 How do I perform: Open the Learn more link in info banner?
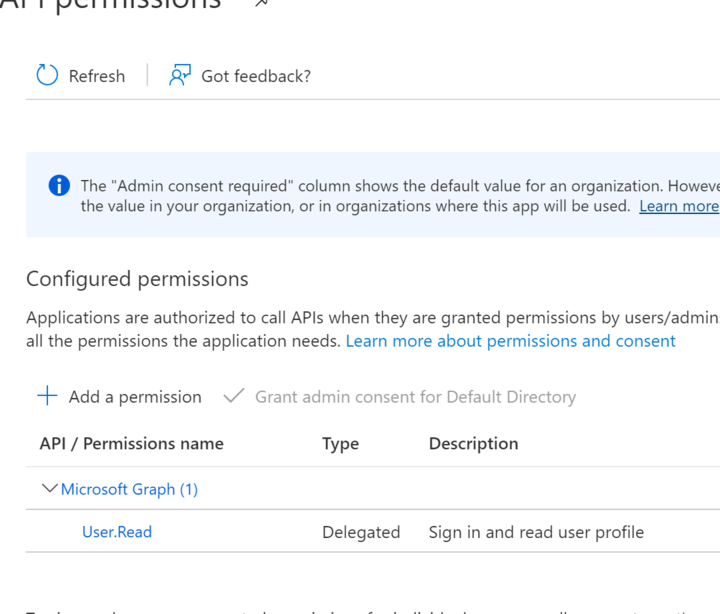[679, 206]
